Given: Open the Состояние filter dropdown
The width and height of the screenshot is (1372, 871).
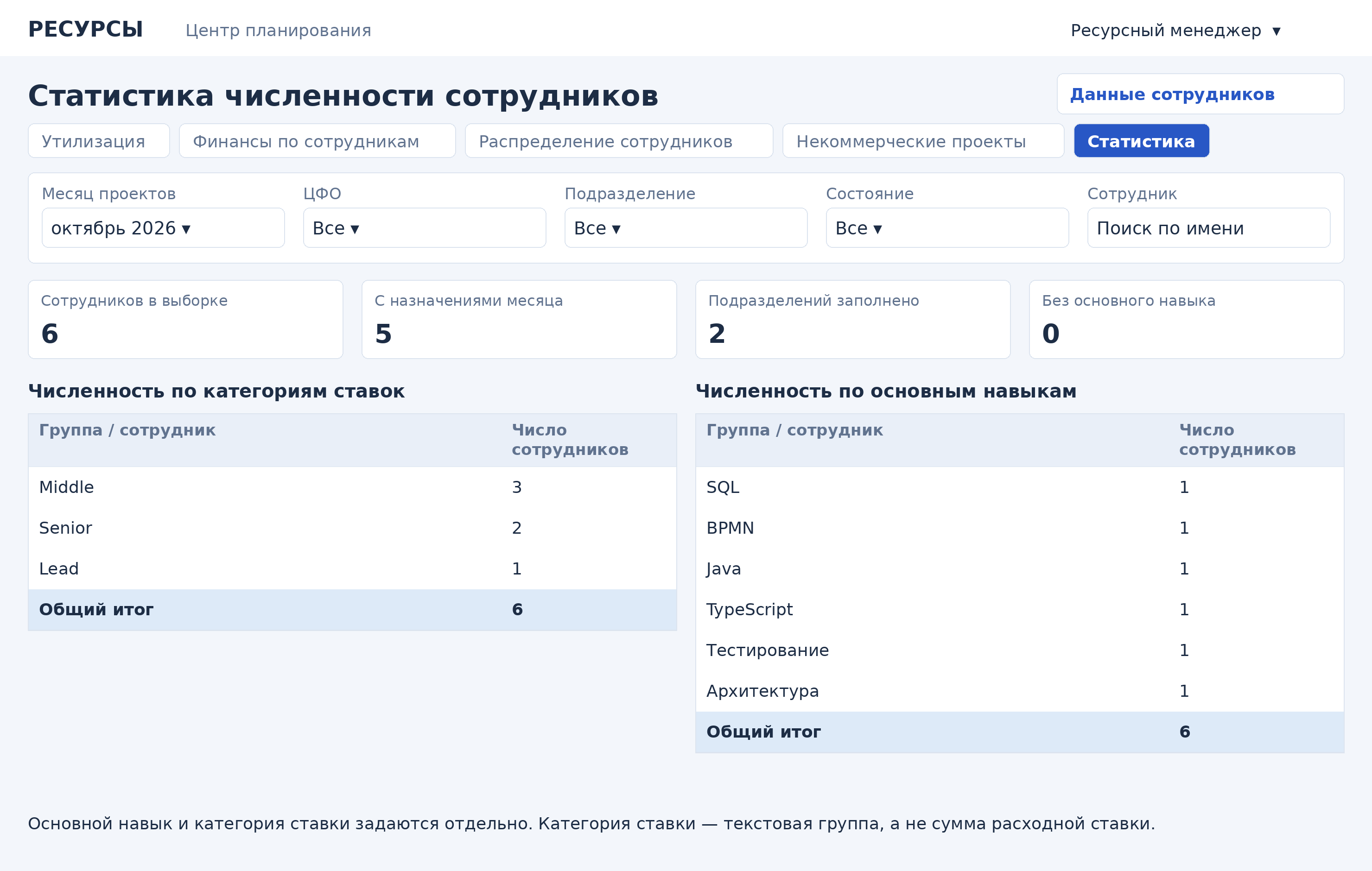Looking at the screenshot, I should tap(947, 228).
